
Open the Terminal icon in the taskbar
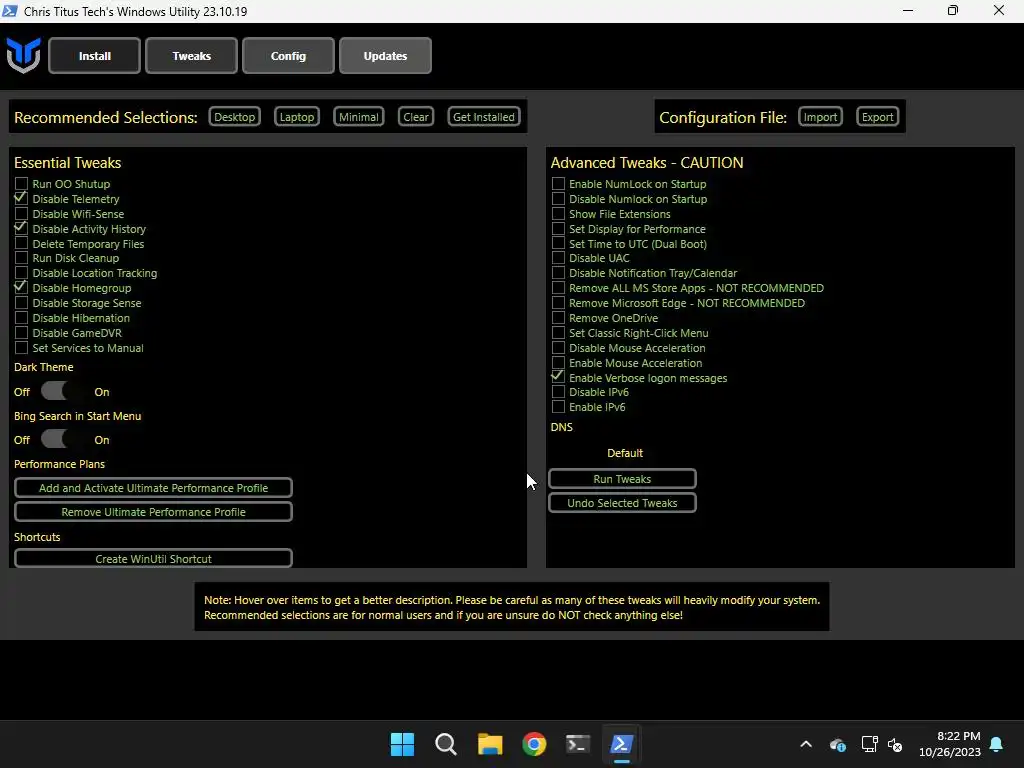point(578,744)
